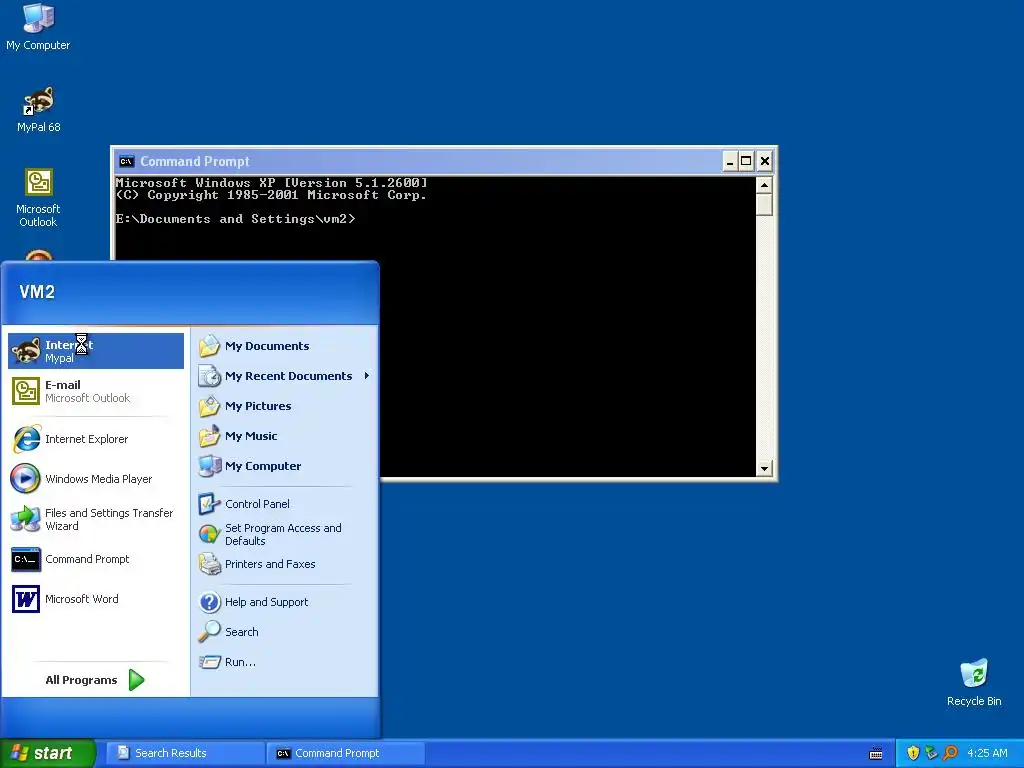The width and height of the screenshot is (1024, 768).
Task: Click the My Computer icon in Start menu
Action: (210, 466)
